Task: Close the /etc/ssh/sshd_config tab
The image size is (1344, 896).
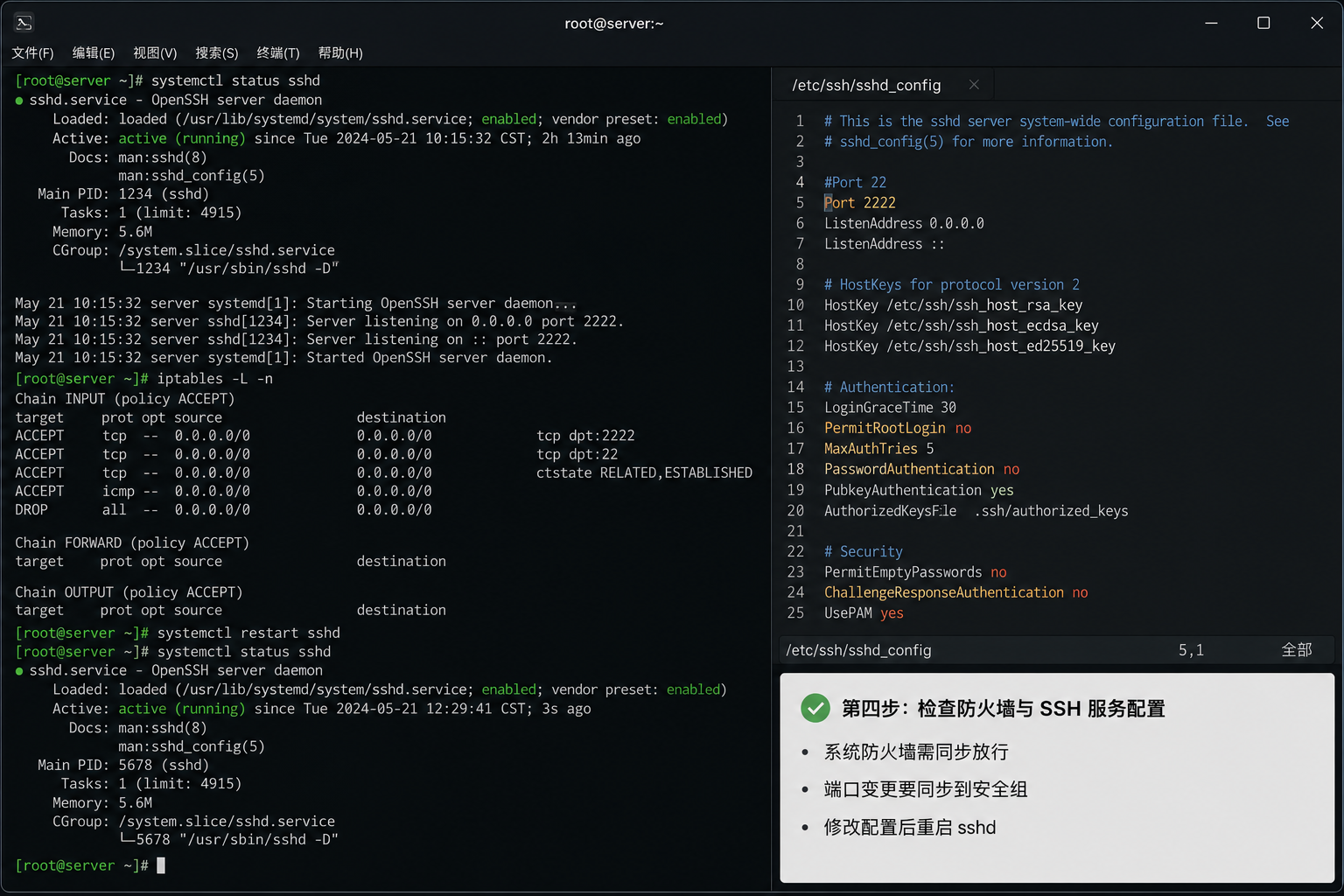Action: tap(974, 85)
